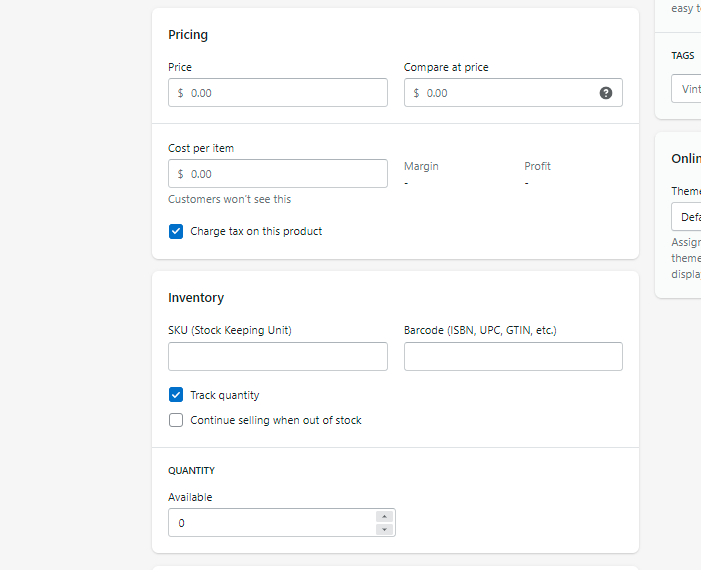This screenshot has width=701, height=570.
Task: Select the Cost per item input
Action: pos(285,174)
